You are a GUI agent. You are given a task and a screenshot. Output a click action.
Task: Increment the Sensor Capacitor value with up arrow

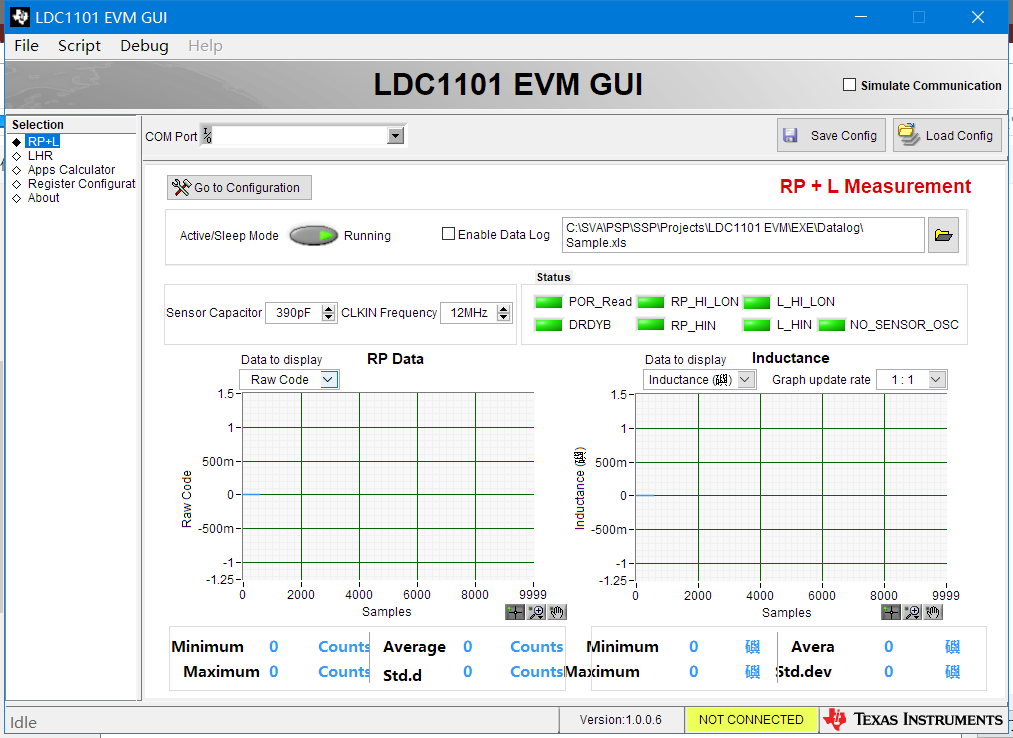pyautogui.click(x=329, y=308)
